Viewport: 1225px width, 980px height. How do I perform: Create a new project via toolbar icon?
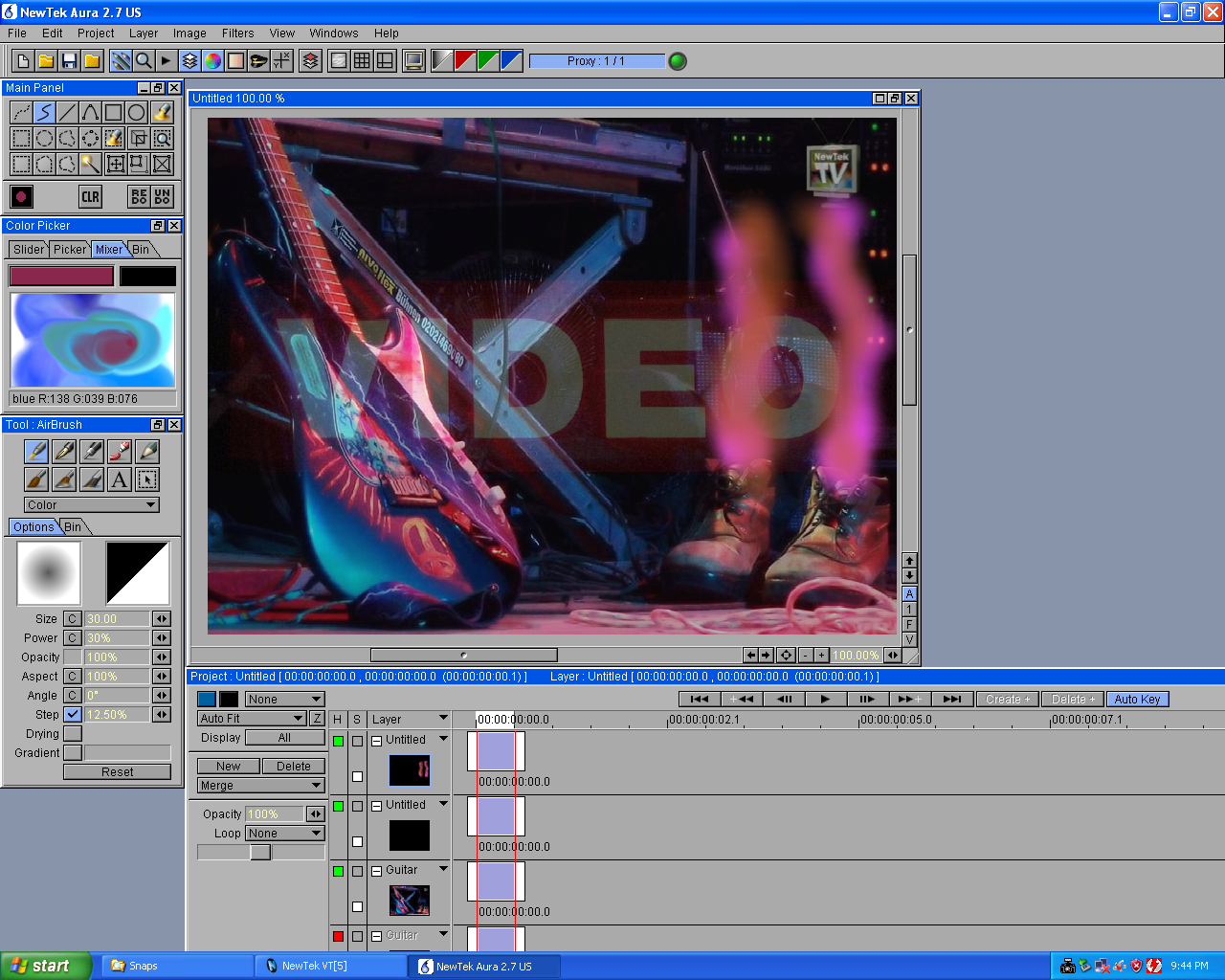coord(23,61)
